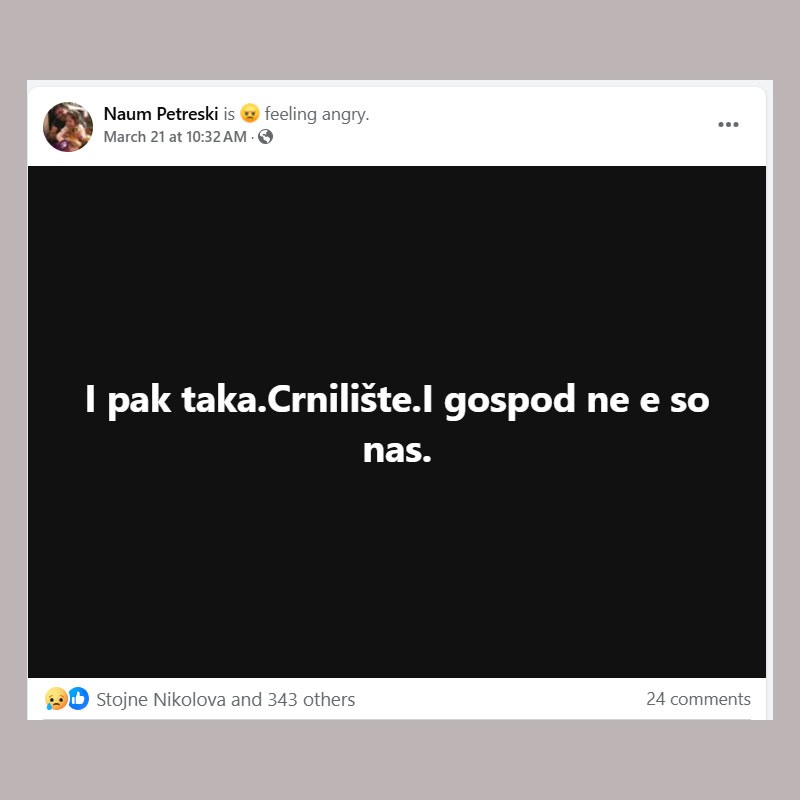Image resolution: width=800 pixels, height=800 pixels.
Task: Open the March 21 at 10:32 AM timestamp
Action: point(175,137)
